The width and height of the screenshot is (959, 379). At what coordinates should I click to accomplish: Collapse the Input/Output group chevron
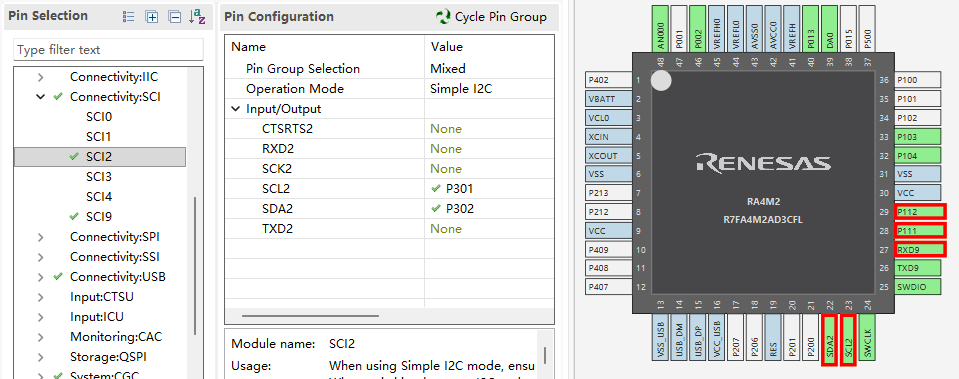coord(235,109)
